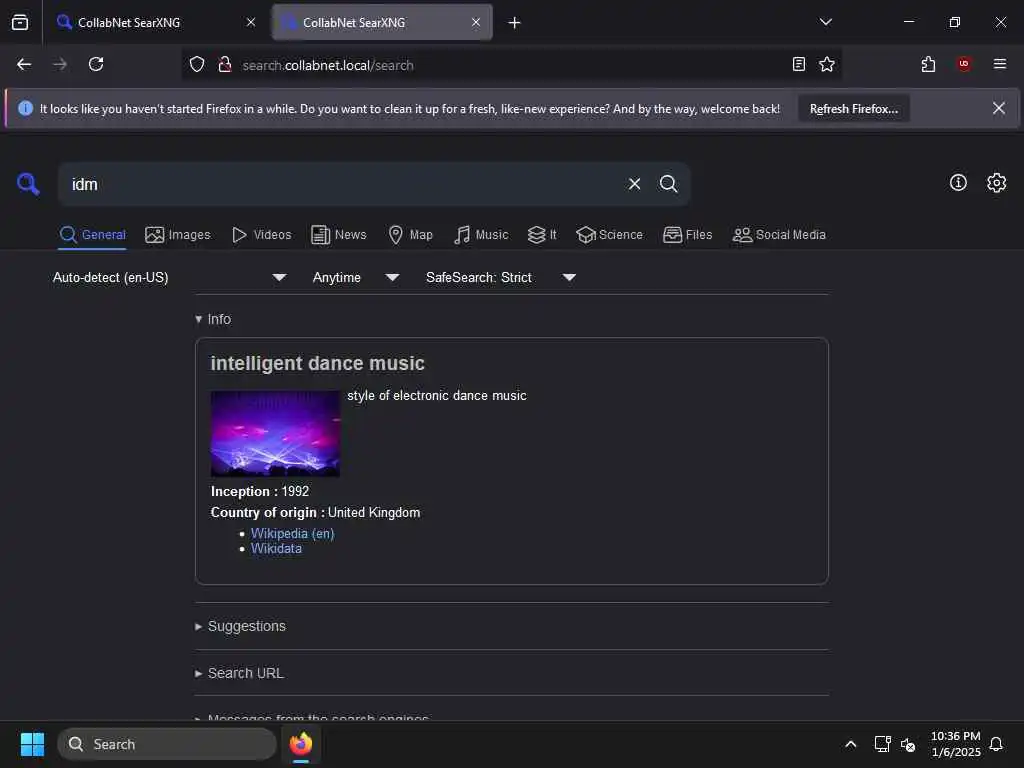
Task: Select the Files search category
Action: 688,234
